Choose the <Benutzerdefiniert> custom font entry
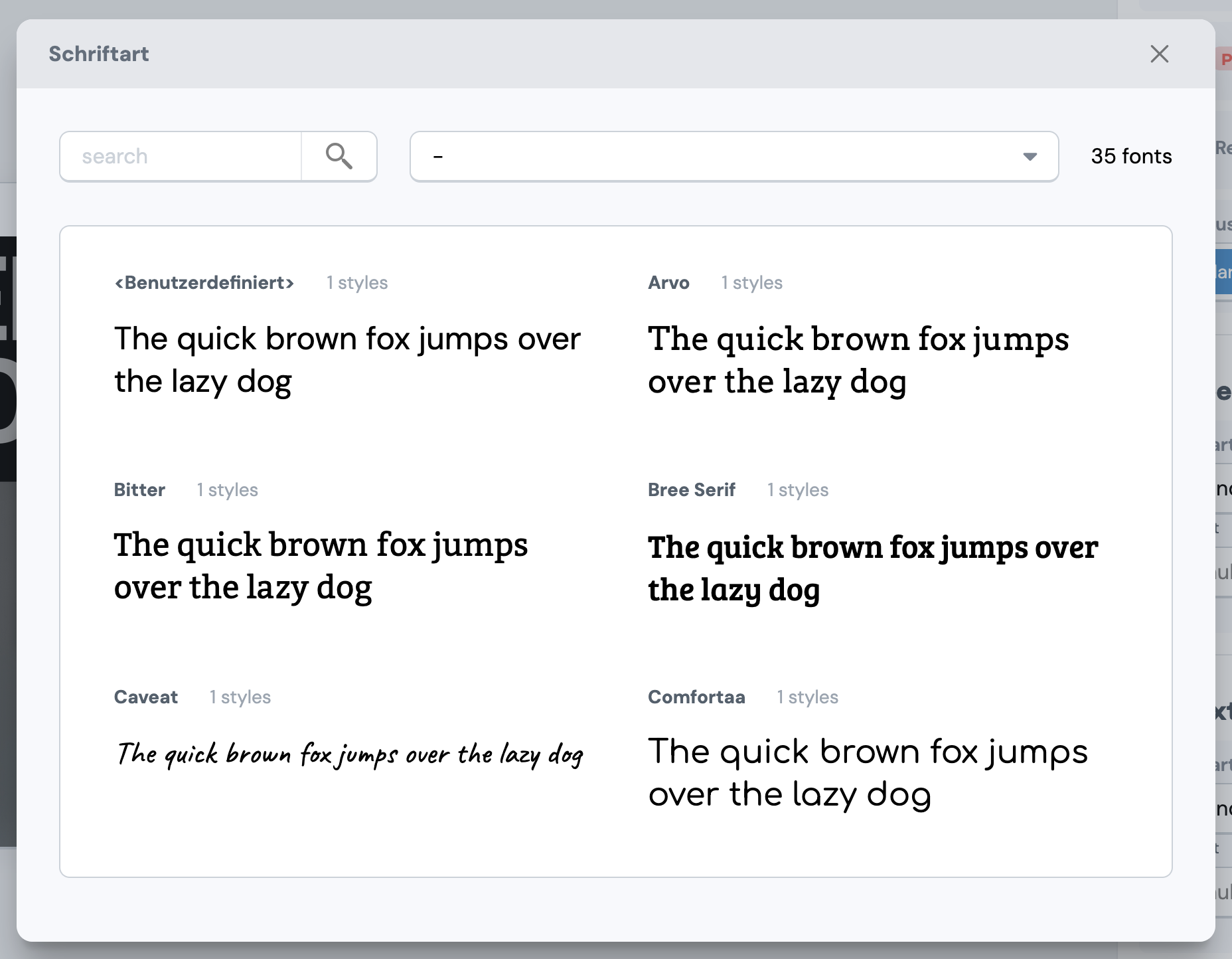 point(204,282)
